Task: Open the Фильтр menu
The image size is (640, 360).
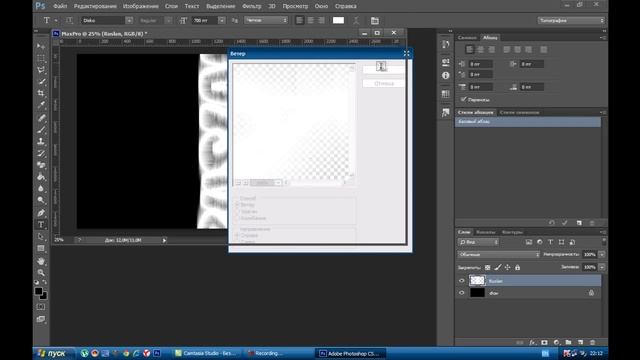Action: pos(251,6)
